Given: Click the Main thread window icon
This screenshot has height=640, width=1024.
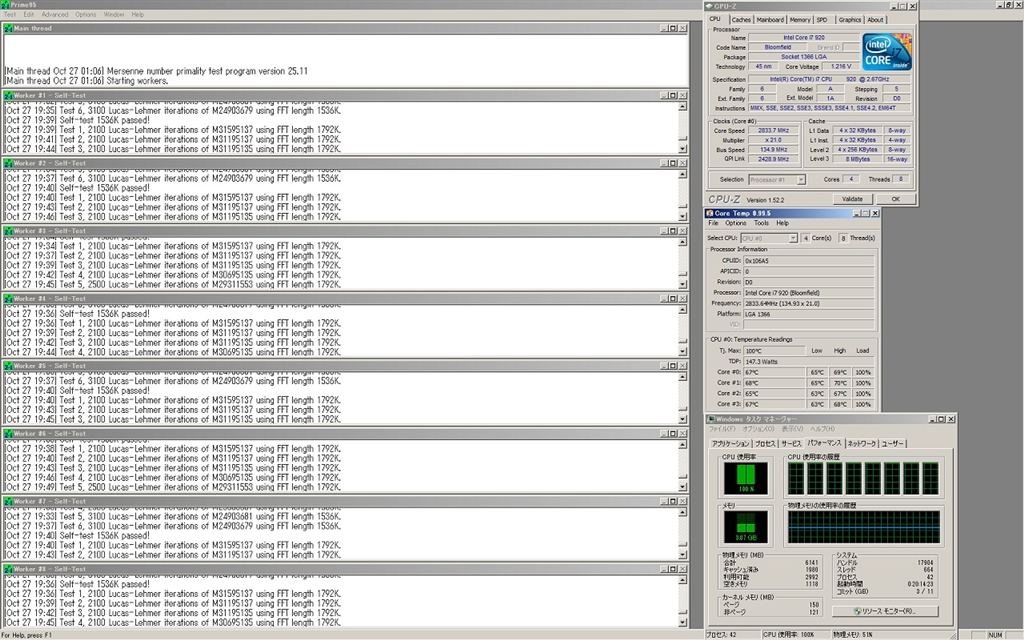Looking at the screenshot, I should coord(8,28).
